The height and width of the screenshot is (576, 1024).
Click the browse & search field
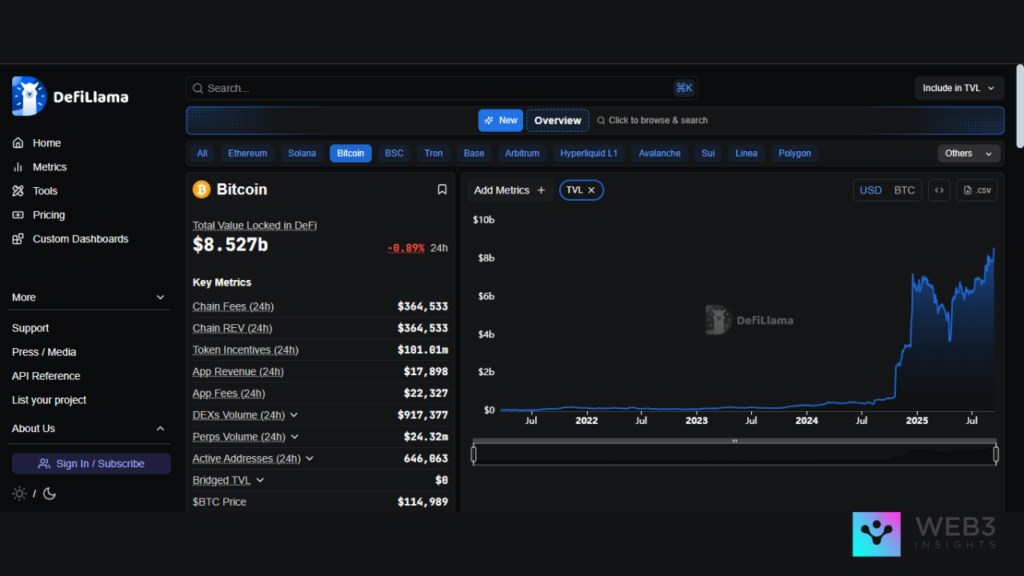(652, 120)
